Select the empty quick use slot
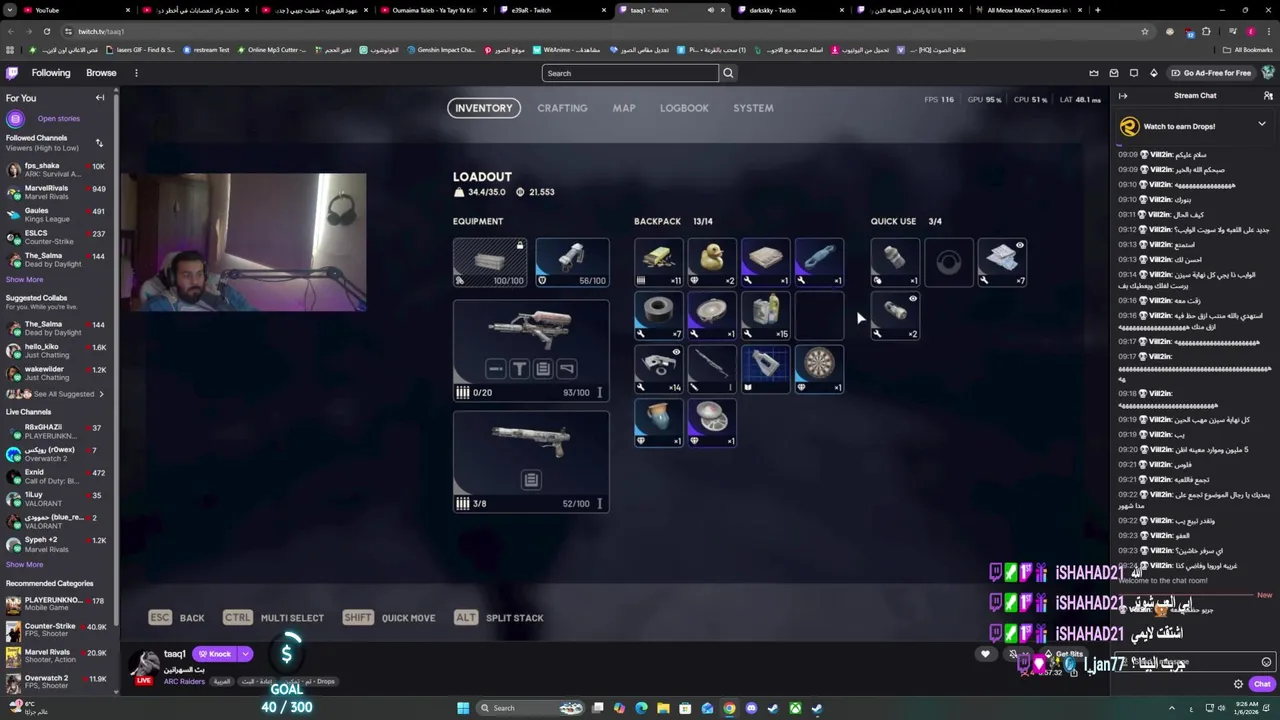The width and height of the screenshot is (1280, 720). (948, 262)
